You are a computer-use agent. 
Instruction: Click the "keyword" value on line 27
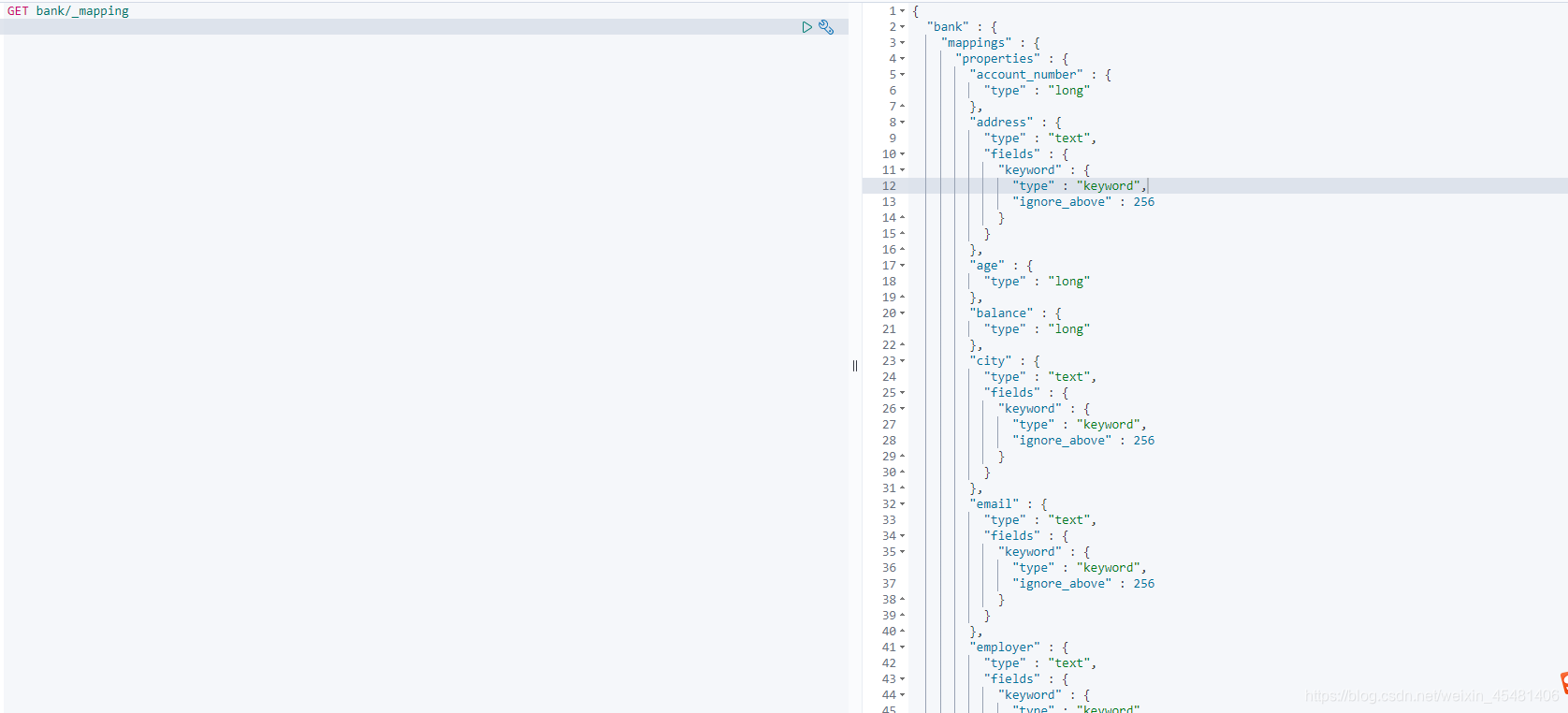tap(1109, 425)
